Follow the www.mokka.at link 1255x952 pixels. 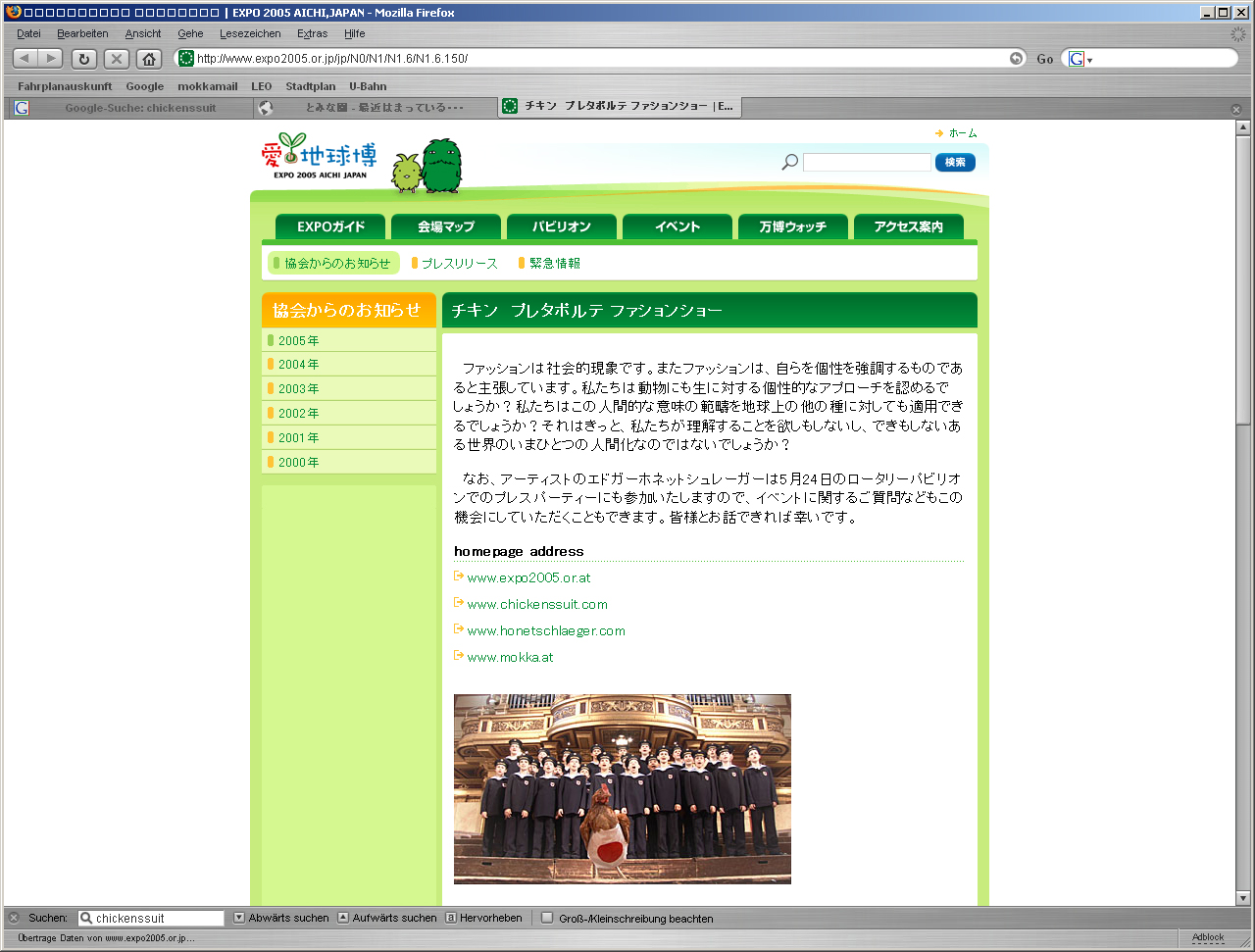pos(510,657)
